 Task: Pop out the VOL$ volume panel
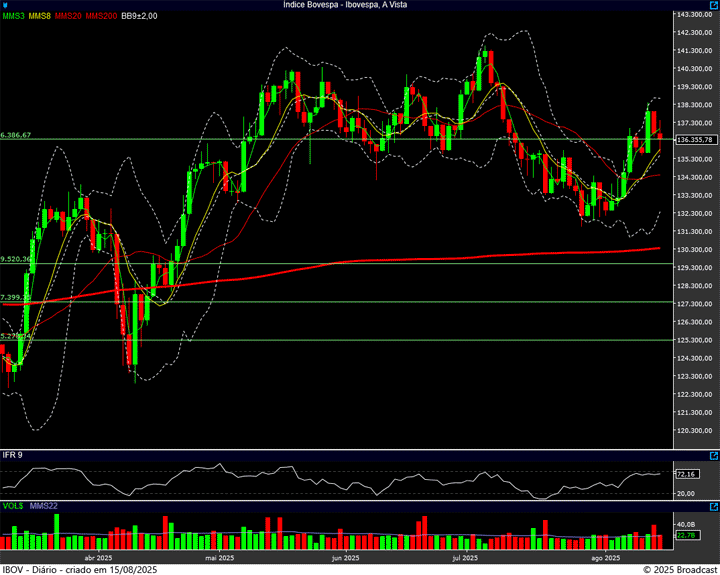pyautogui.click(x=714, y=507)
